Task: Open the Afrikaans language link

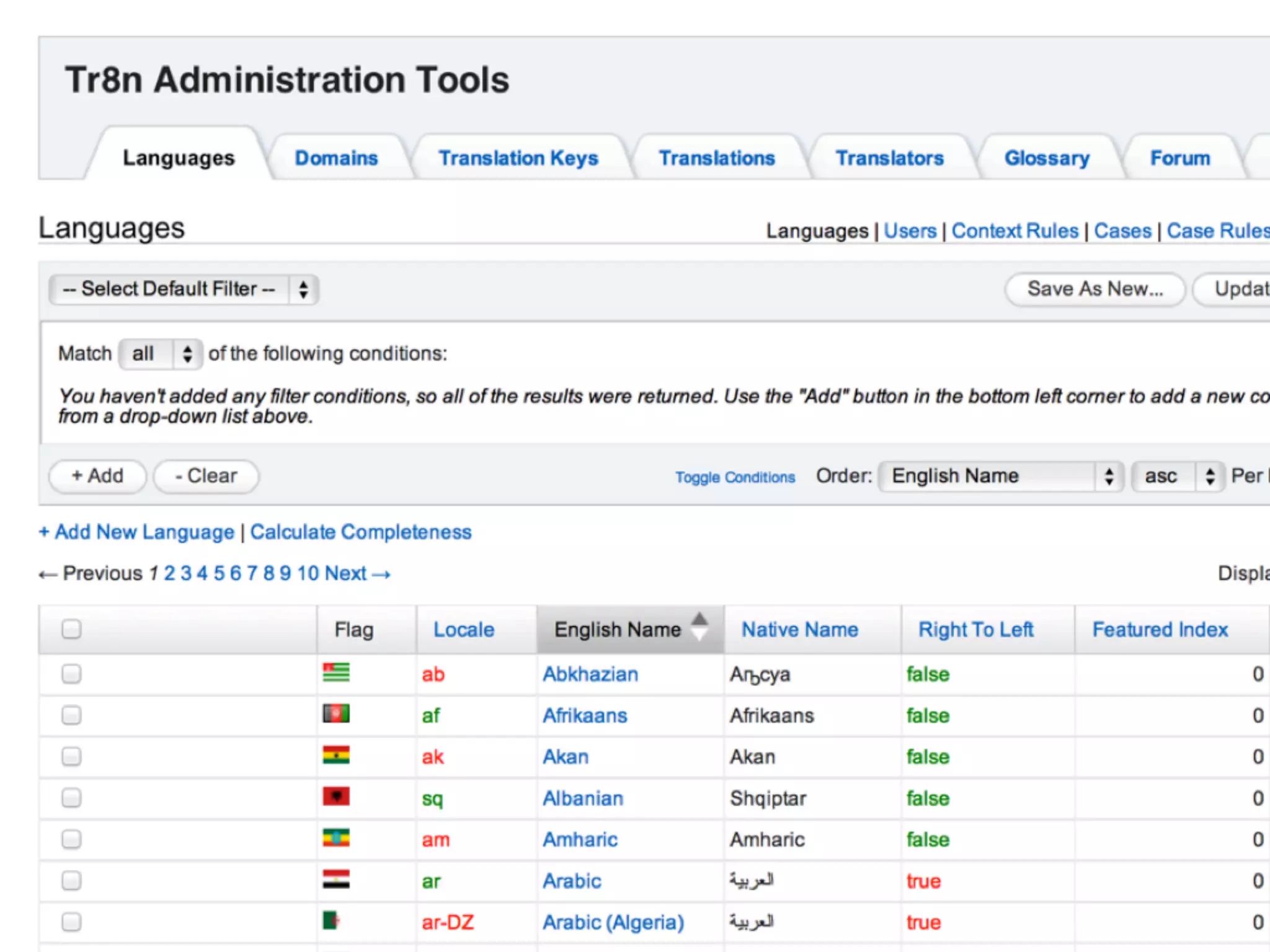Action: (x=585, y=716)
